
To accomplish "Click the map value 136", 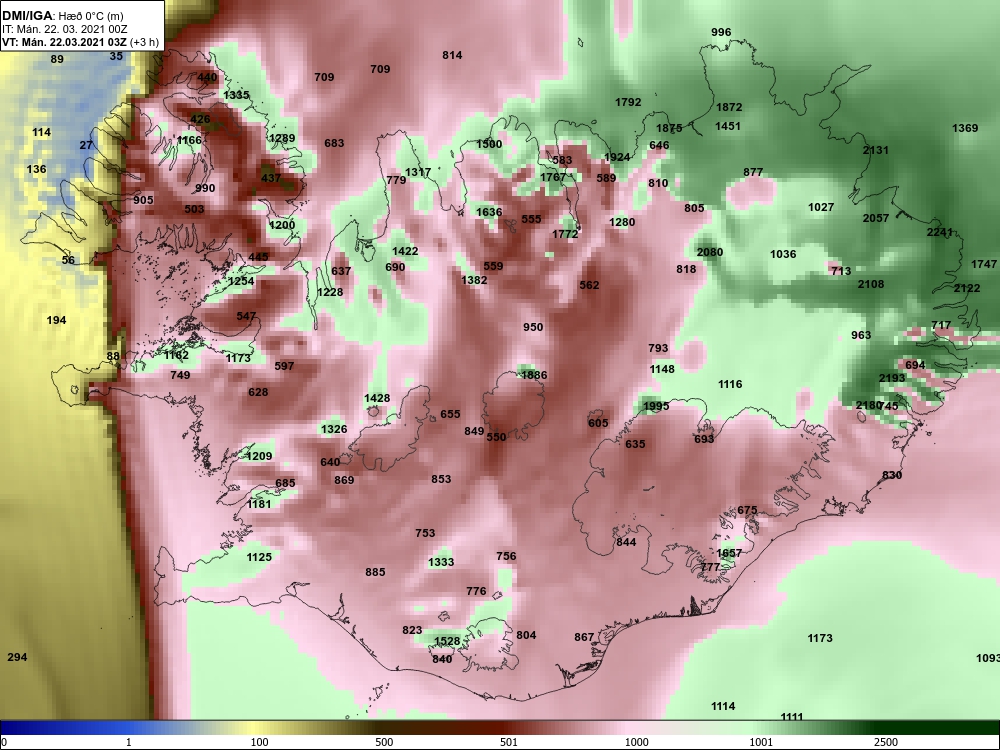I will click(x=36, y=169).
